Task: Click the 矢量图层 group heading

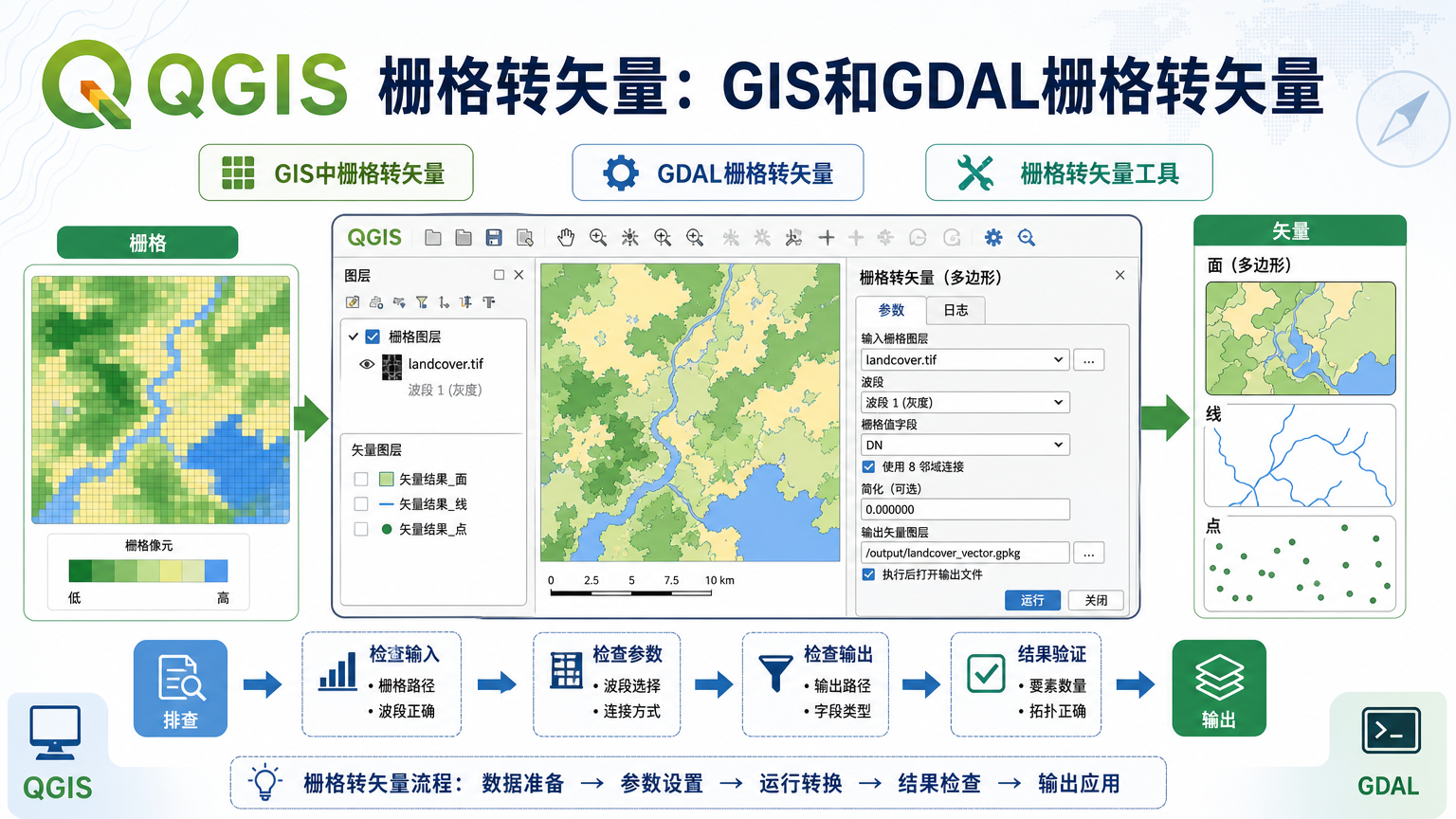Action: click(x=376, y=449)
